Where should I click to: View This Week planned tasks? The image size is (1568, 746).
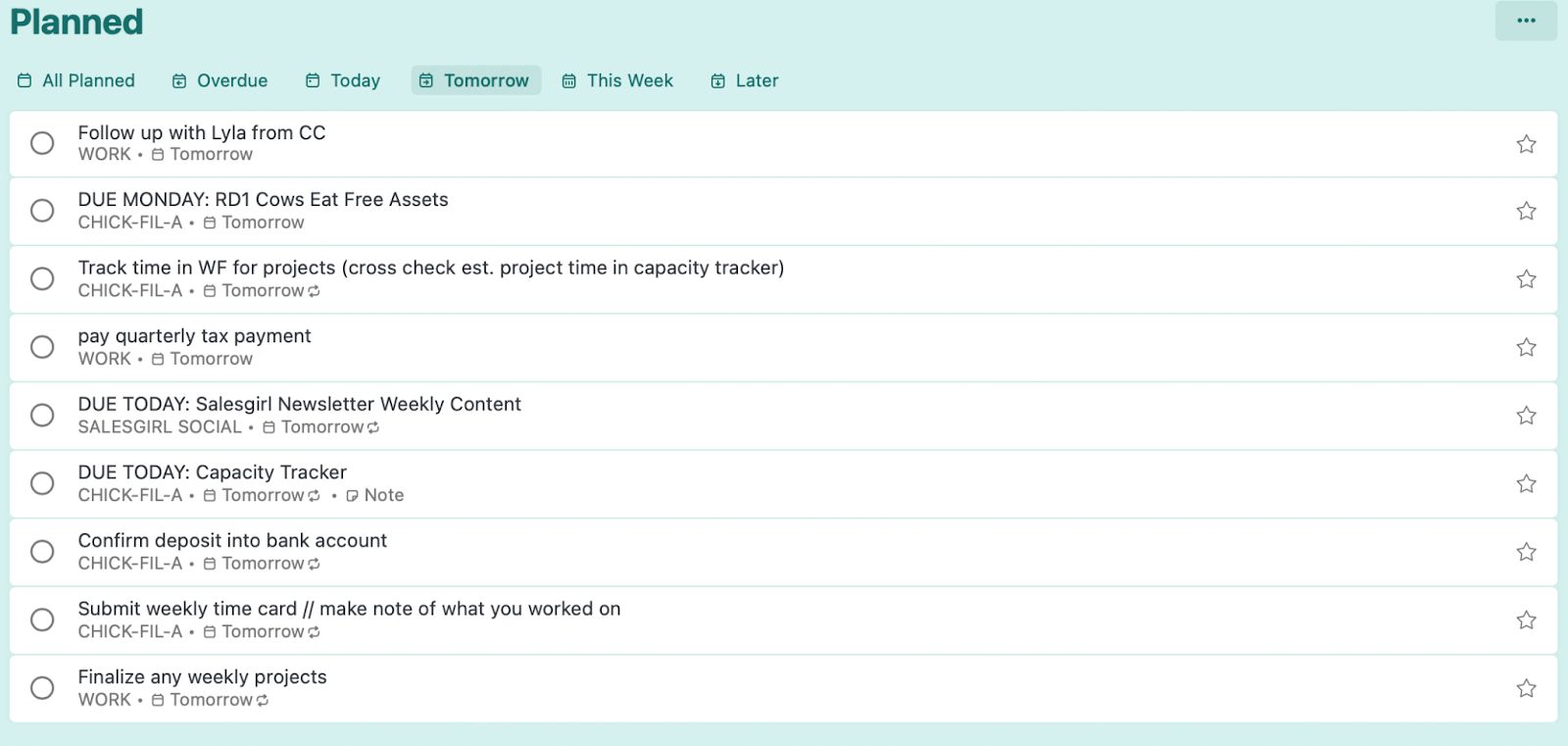tap(617, 80)
